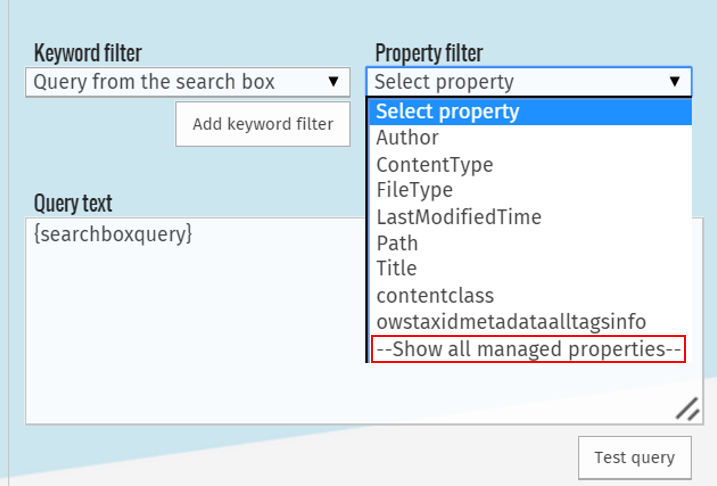
Task: Click the {searchboxquery} text in Query text
Action: [x=113, y=234]
